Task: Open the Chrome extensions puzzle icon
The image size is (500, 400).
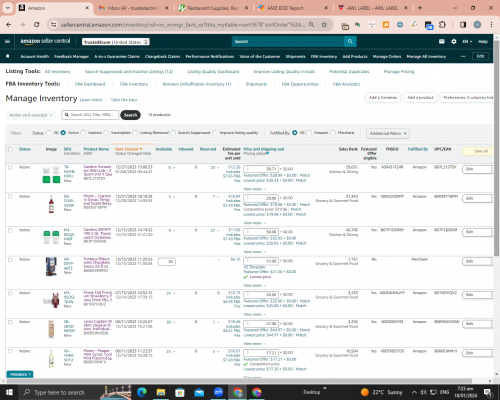Action: (442, 25)
